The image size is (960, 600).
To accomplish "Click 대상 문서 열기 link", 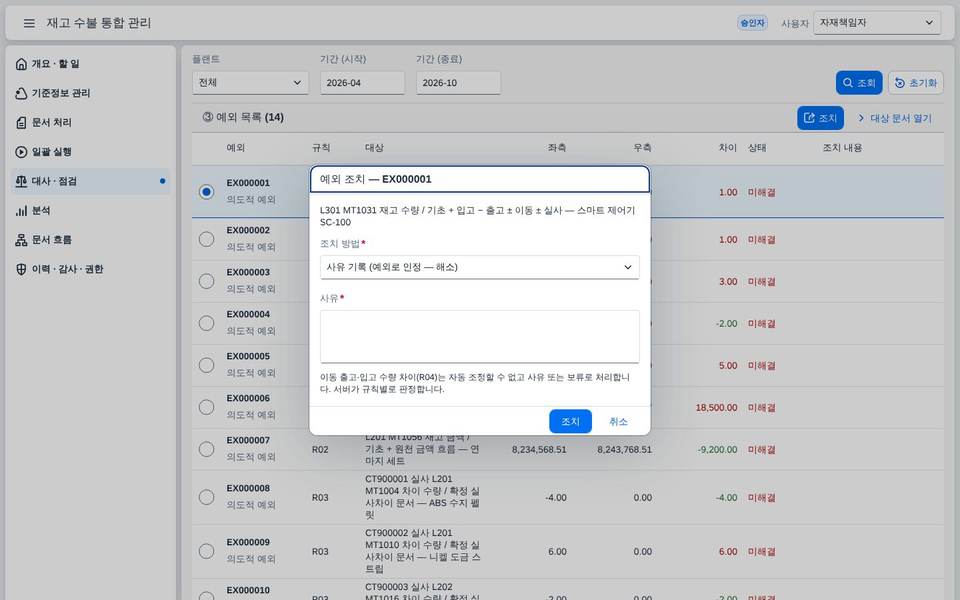I will coord(894,118).
